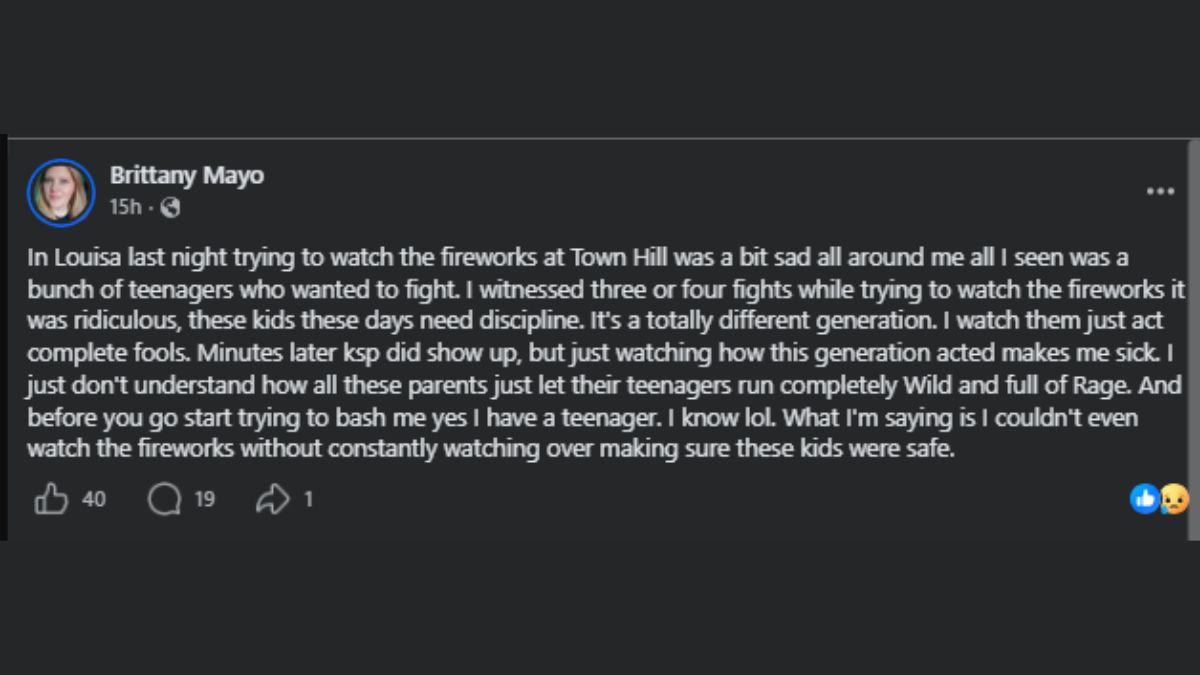Open Brittany Mayo's profile name link
Screen dimensions: 1200x675
(187, 176)
